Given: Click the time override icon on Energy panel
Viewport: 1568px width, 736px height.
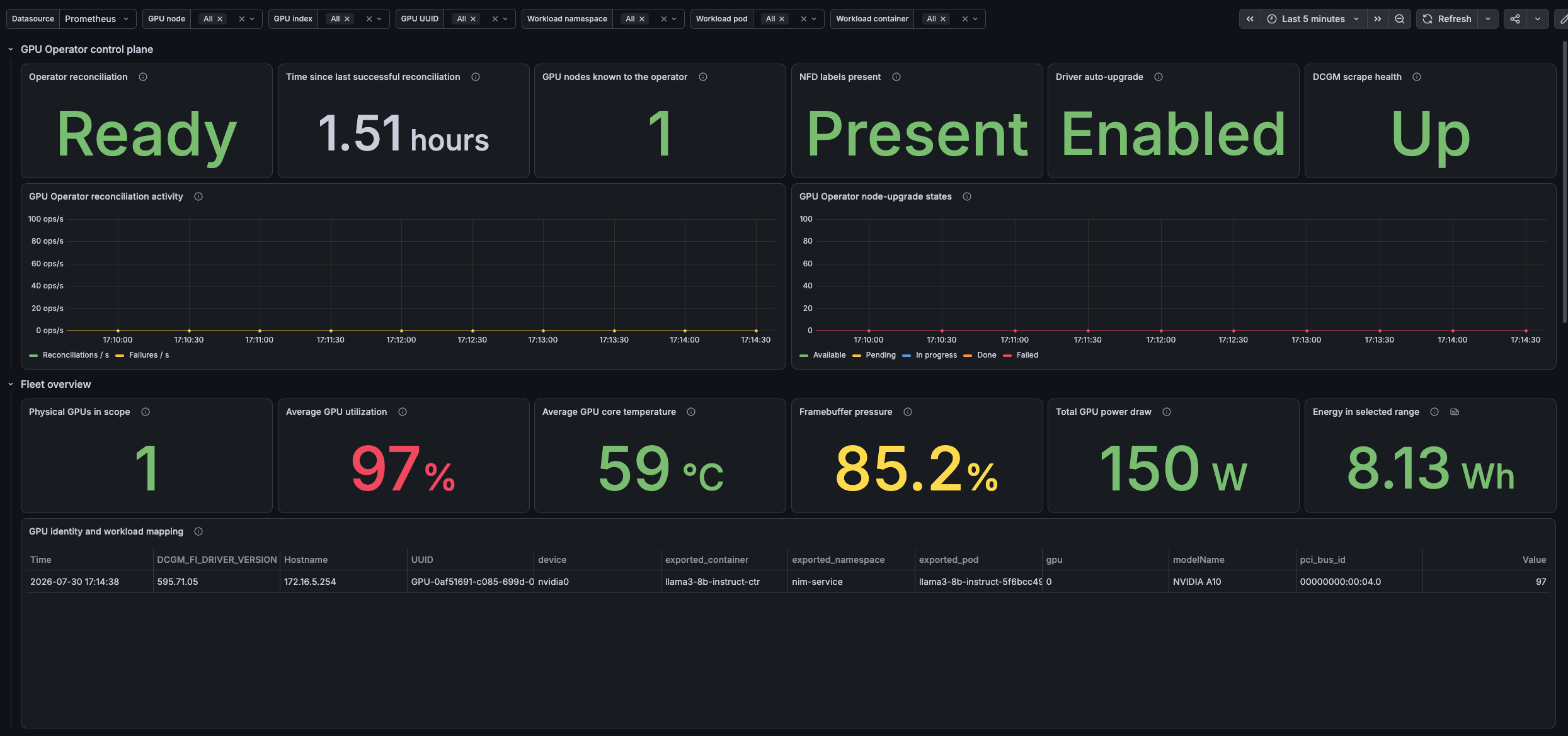Looking at the screenshot, I should 1455,412.
